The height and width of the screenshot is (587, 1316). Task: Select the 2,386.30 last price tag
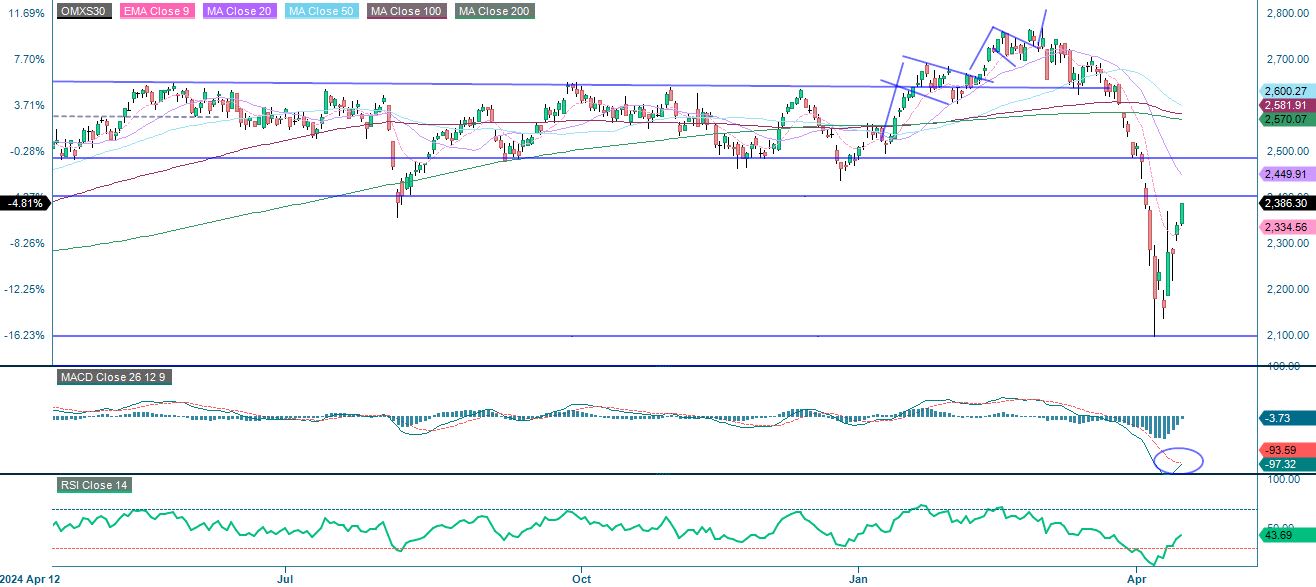(1286, 203)
